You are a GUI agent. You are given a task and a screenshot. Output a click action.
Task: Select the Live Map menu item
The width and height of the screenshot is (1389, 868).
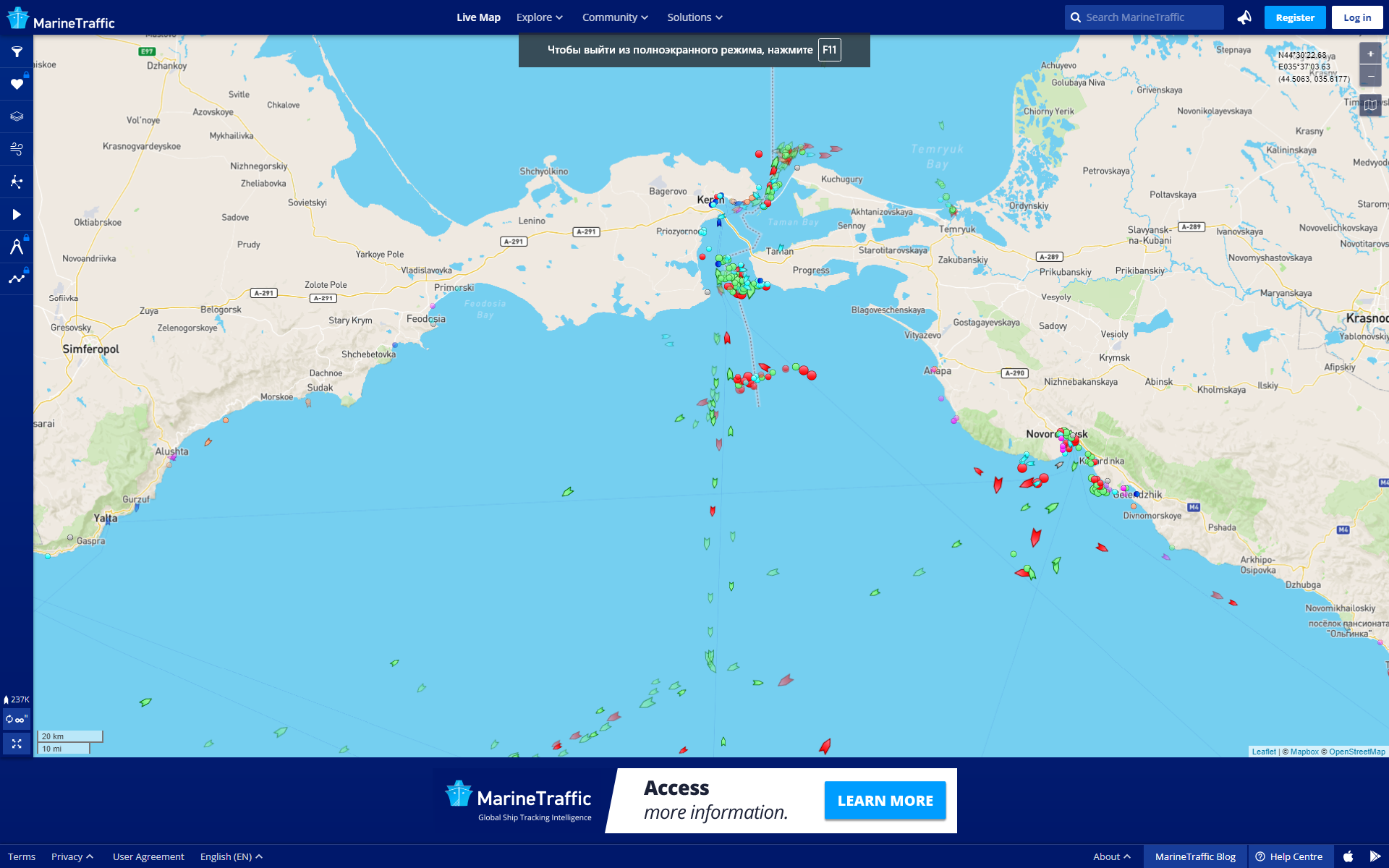click(x=478, y=17)
